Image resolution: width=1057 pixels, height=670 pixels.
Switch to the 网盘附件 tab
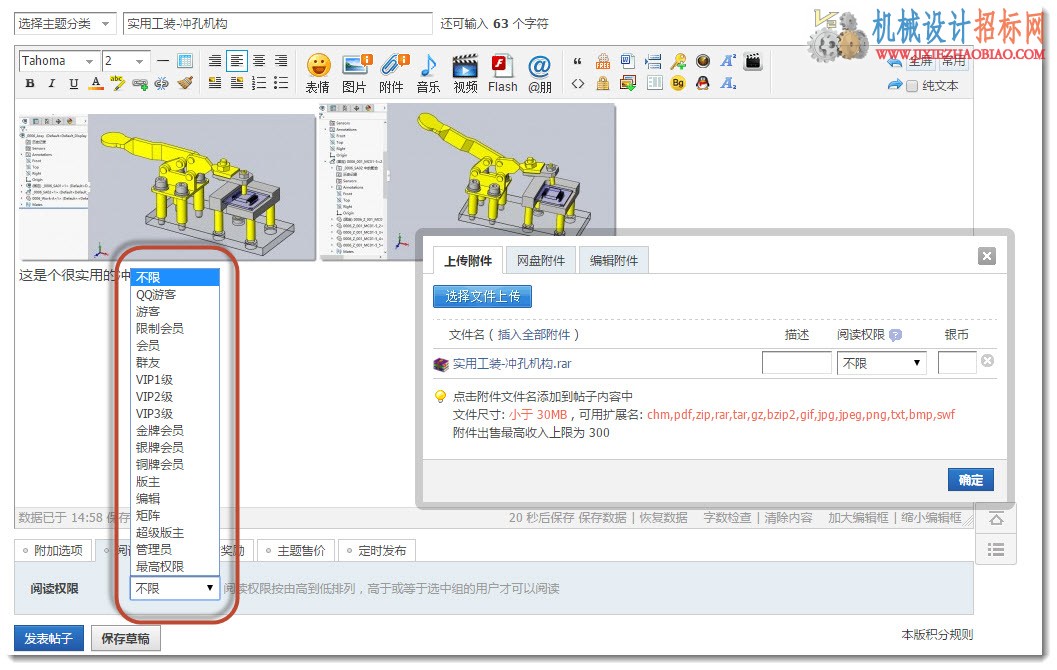[x=541, y=260]
